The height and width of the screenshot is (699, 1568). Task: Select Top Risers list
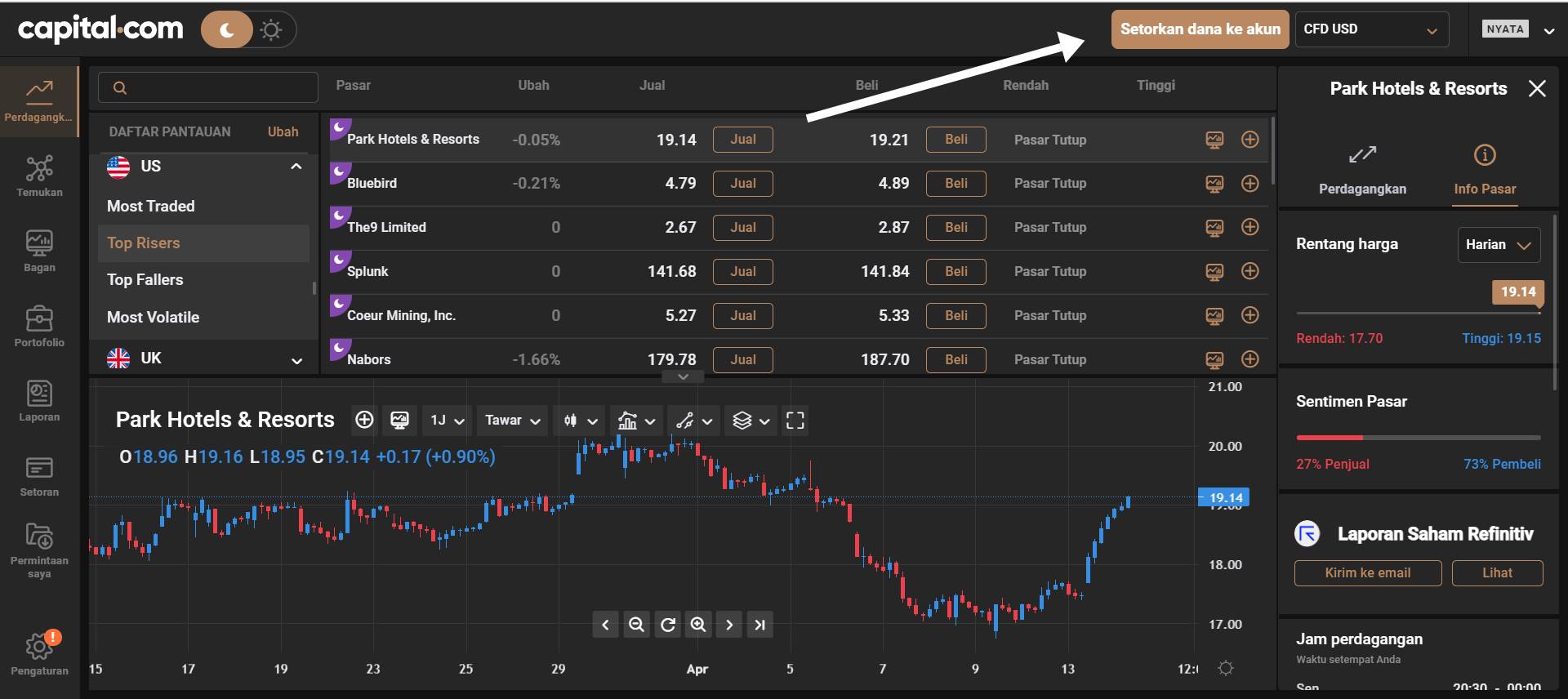(204, 243)
